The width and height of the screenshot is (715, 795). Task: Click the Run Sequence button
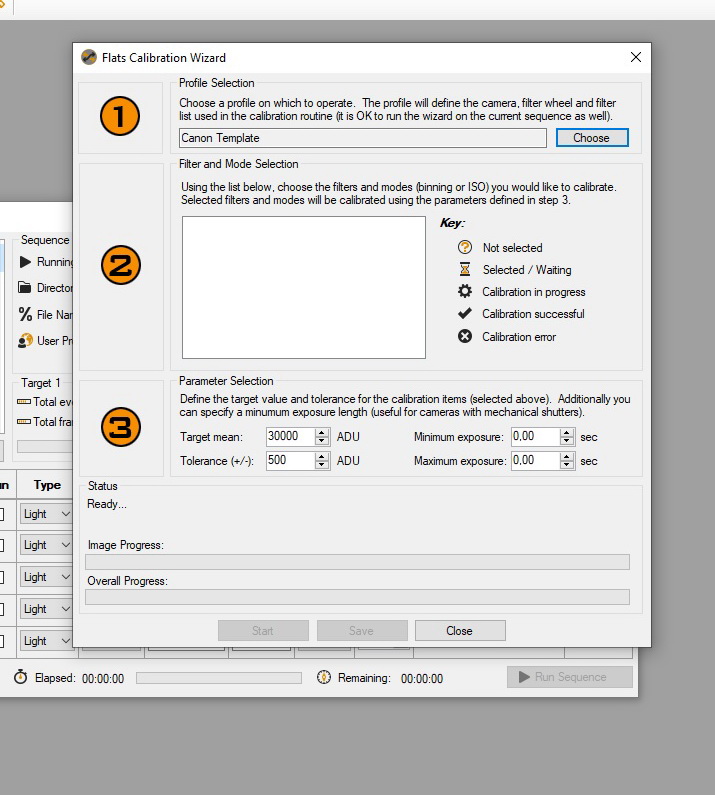pos(569,677)
